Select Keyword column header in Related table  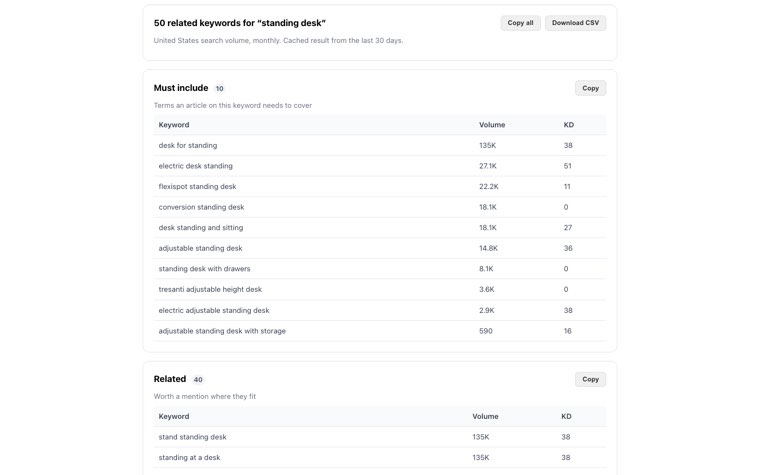[x=174, y=416]
